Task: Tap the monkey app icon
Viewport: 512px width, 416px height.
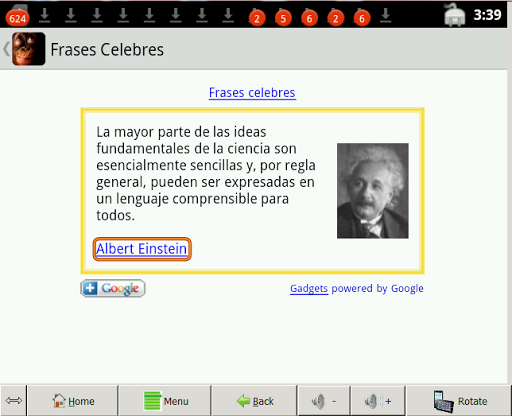Action: pyautogui.click(x=29, y=49)
